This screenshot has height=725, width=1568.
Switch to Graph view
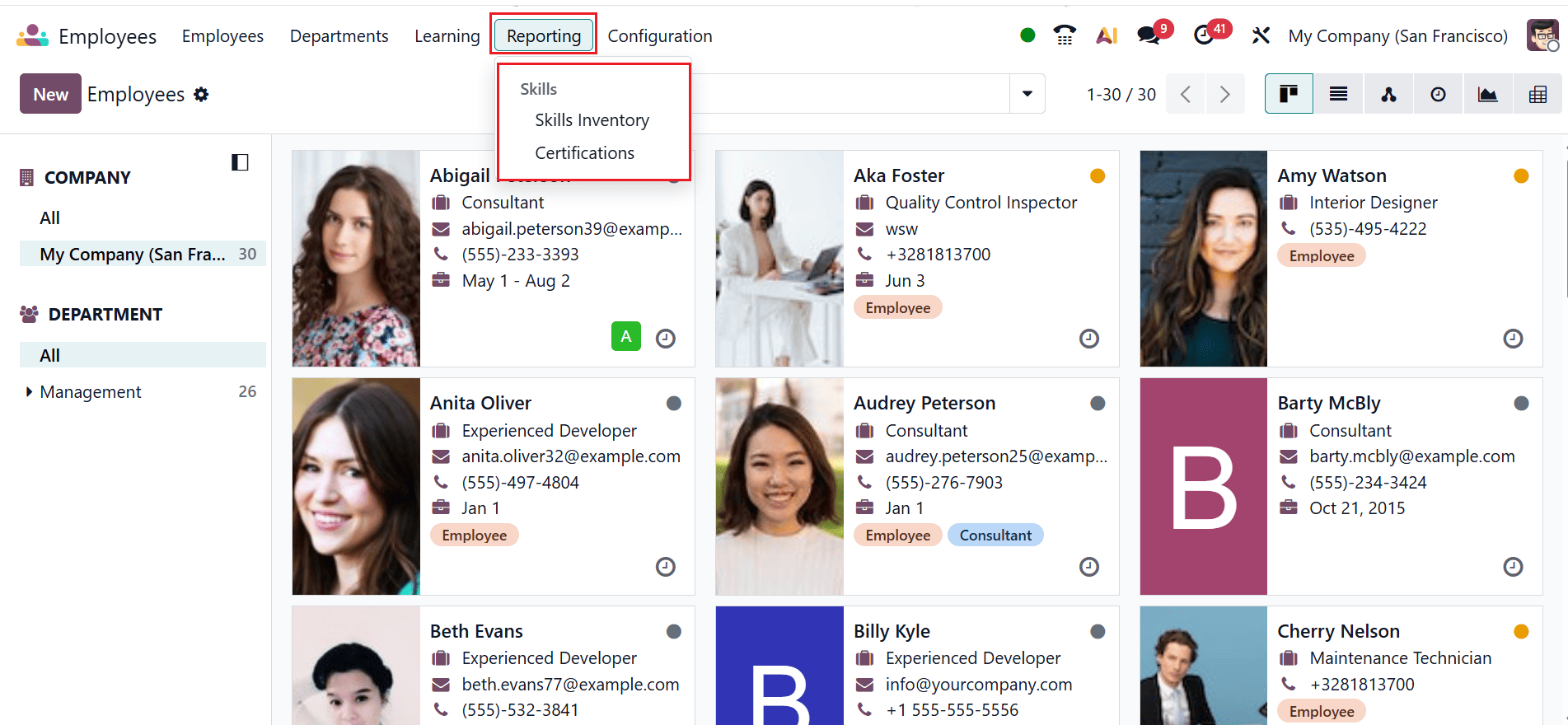click(x=1487, y=94)
